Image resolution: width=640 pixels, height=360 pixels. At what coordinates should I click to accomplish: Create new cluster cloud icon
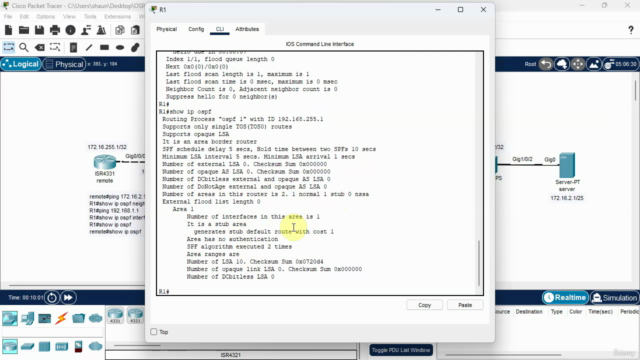(562, 64)
